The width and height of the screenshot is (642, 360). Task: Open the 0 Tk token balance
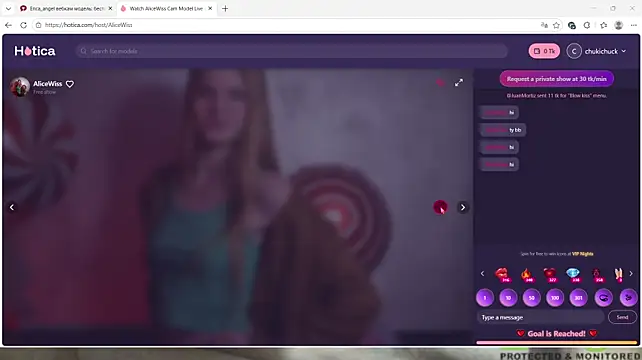[544, 51]
